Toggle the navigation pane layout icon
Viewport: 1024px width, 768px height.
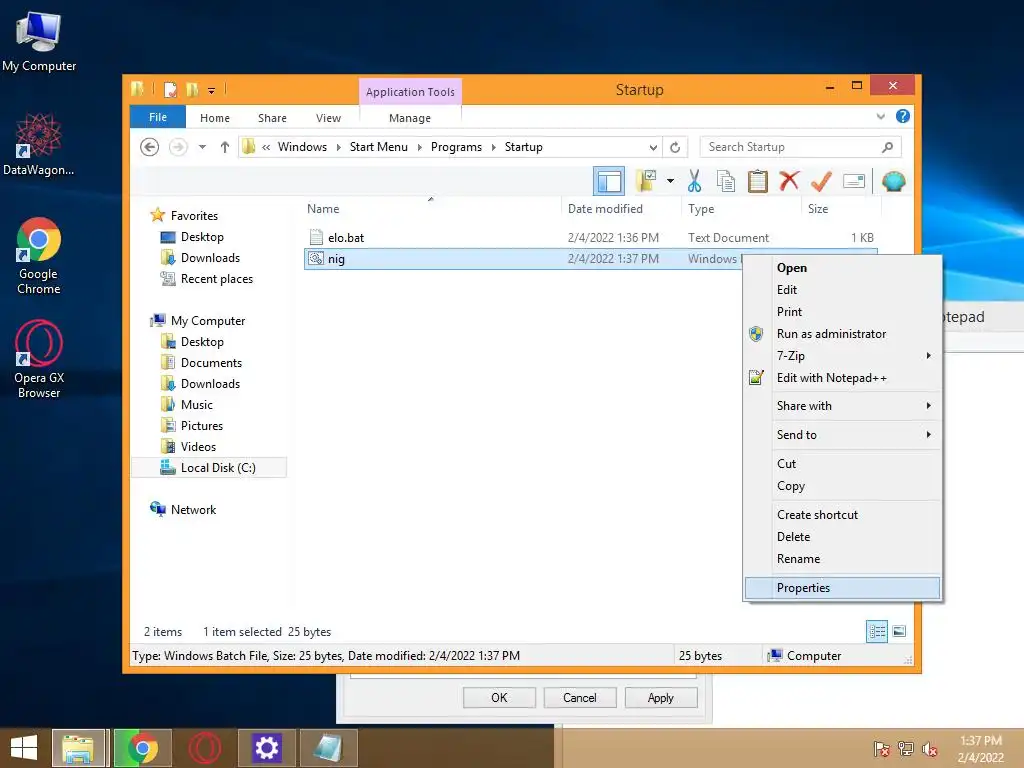pyautogui.click(x=609, y=181)
